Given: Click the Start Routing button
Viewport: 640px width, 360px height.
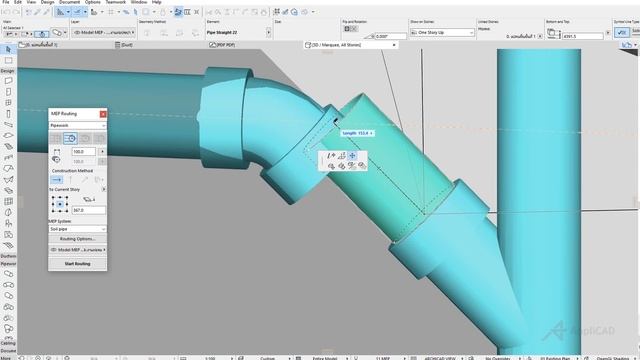Looking at the screenshot, I should tap(78, 264).
